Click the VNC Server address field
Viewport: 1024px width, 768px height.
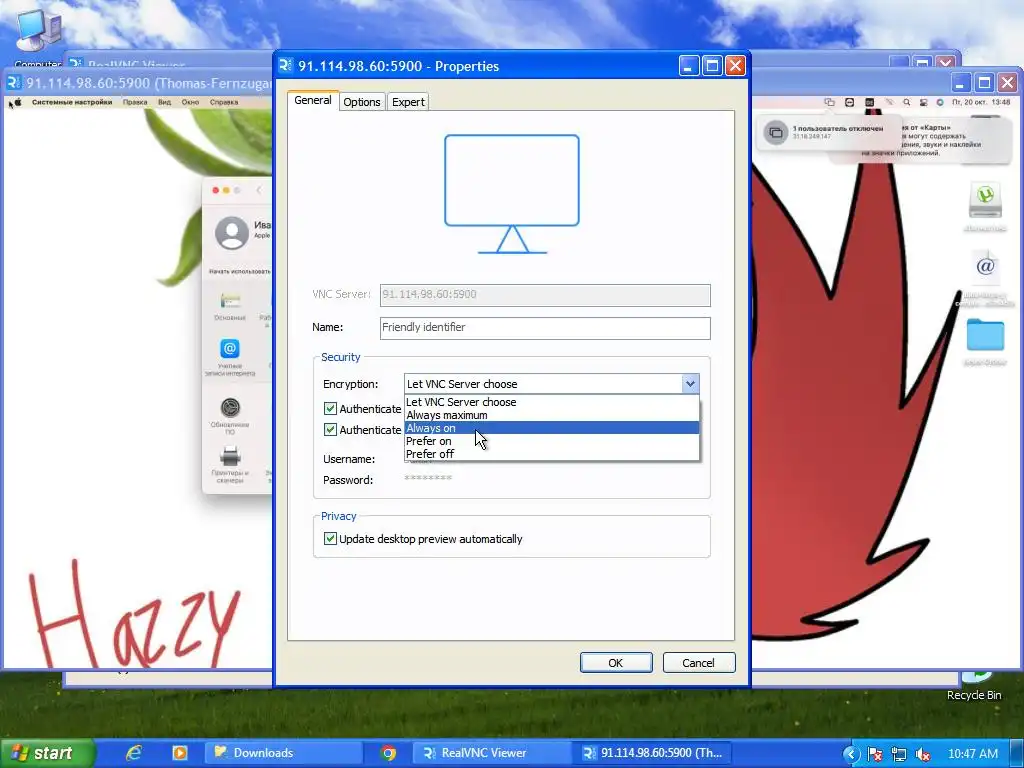point(545,295)
